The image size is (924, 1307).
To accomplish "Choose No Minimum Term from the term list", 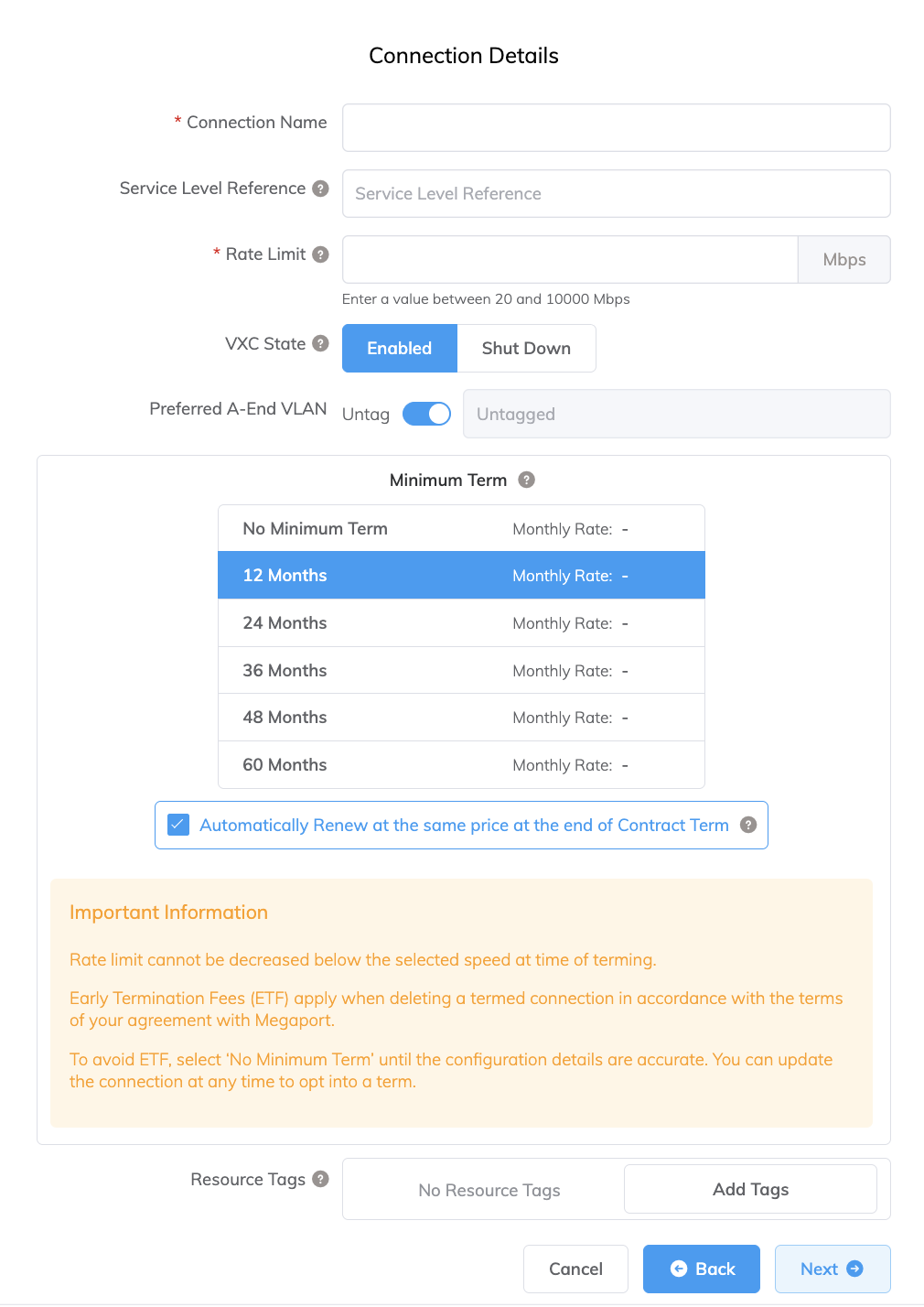I will (460, 528).
